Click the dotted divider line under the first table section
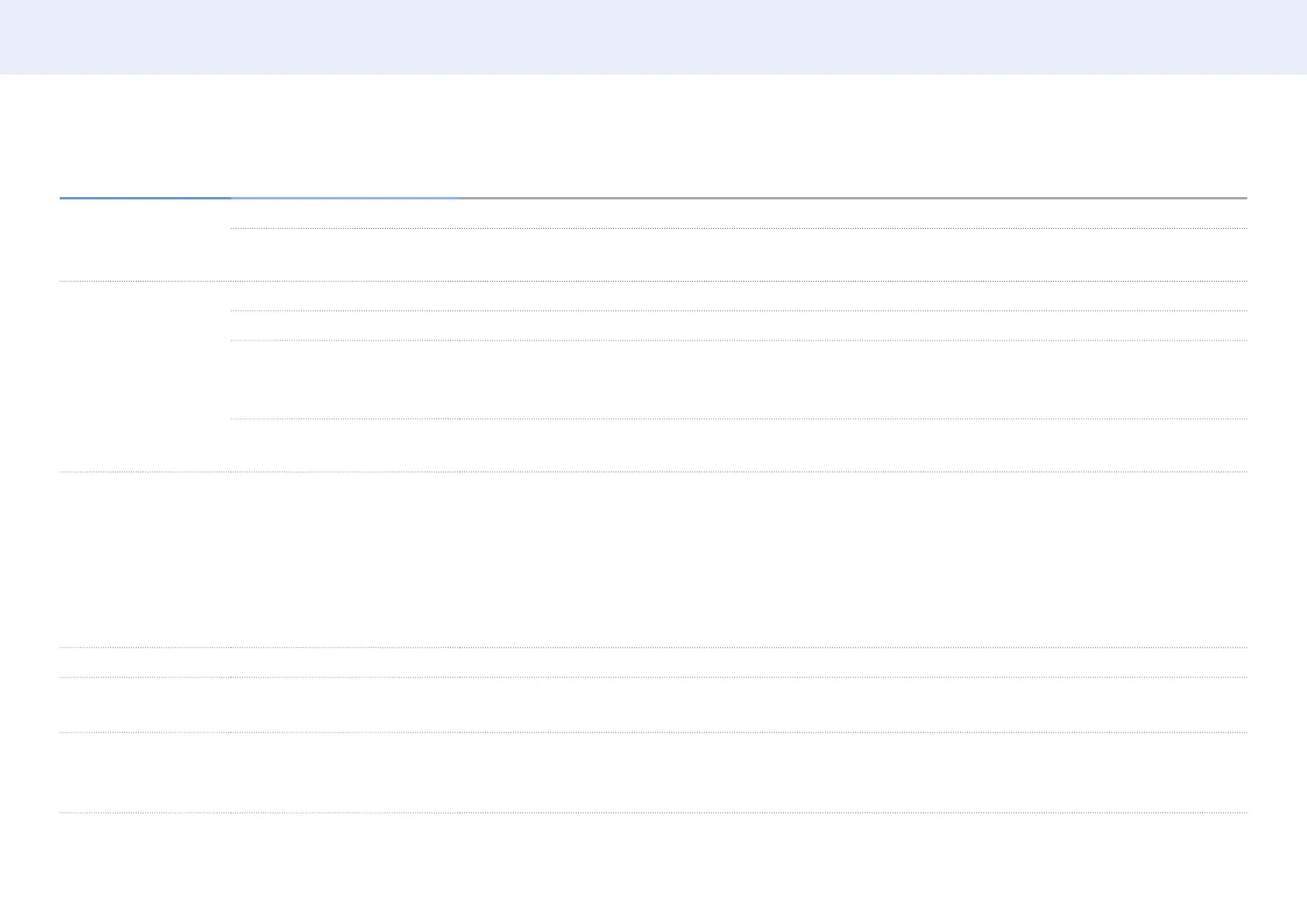Image resolution: width=1307 pixels, height=924 pixels. [x=653, y=281]
